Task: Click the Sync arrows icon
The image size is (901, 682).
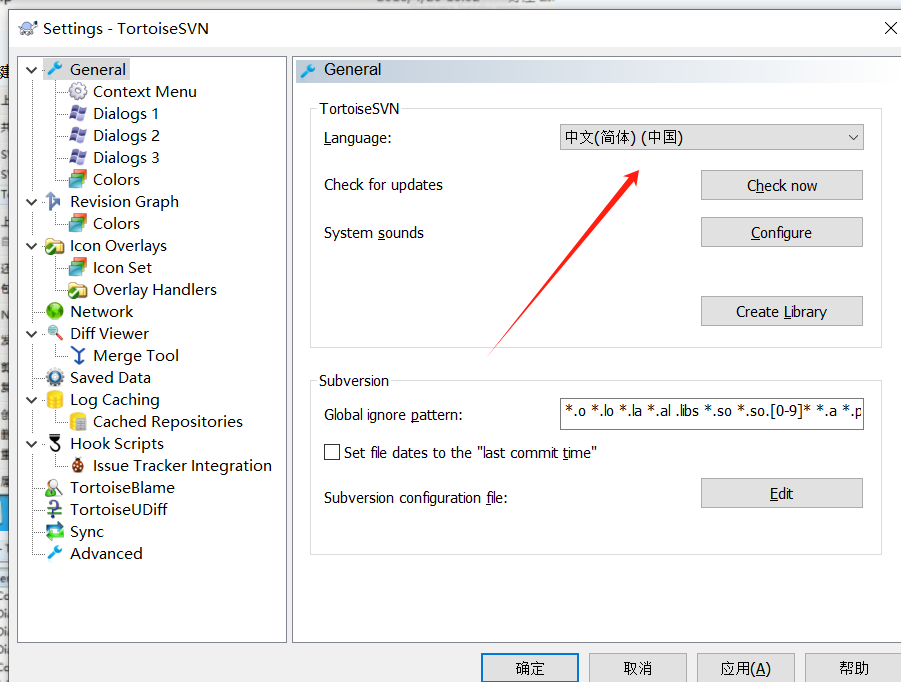Action: (x=55, y=531)
